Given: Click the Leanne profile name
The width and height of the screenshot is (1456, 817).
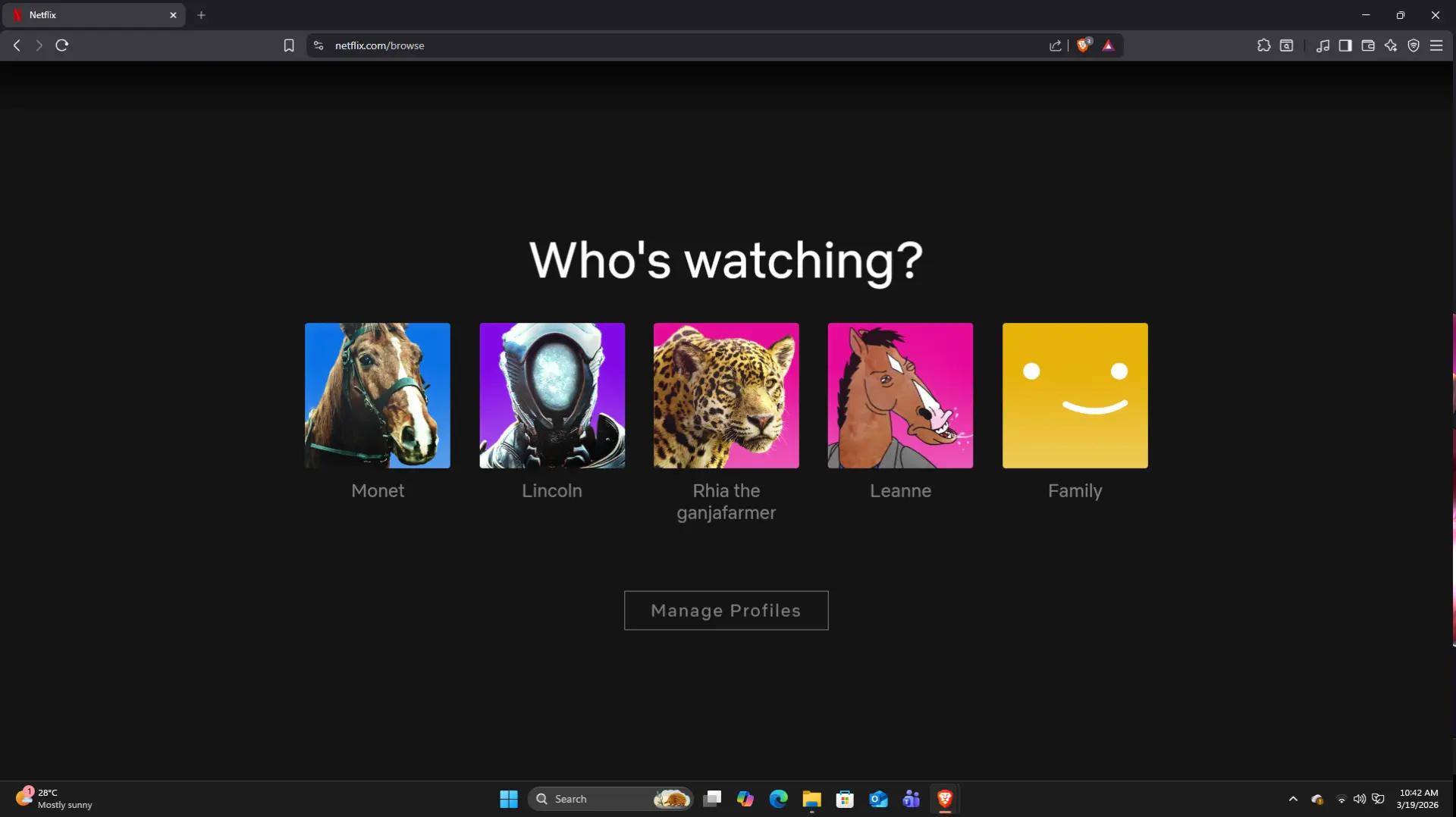Looking at the screenshot, I should (x=900, y=490).
